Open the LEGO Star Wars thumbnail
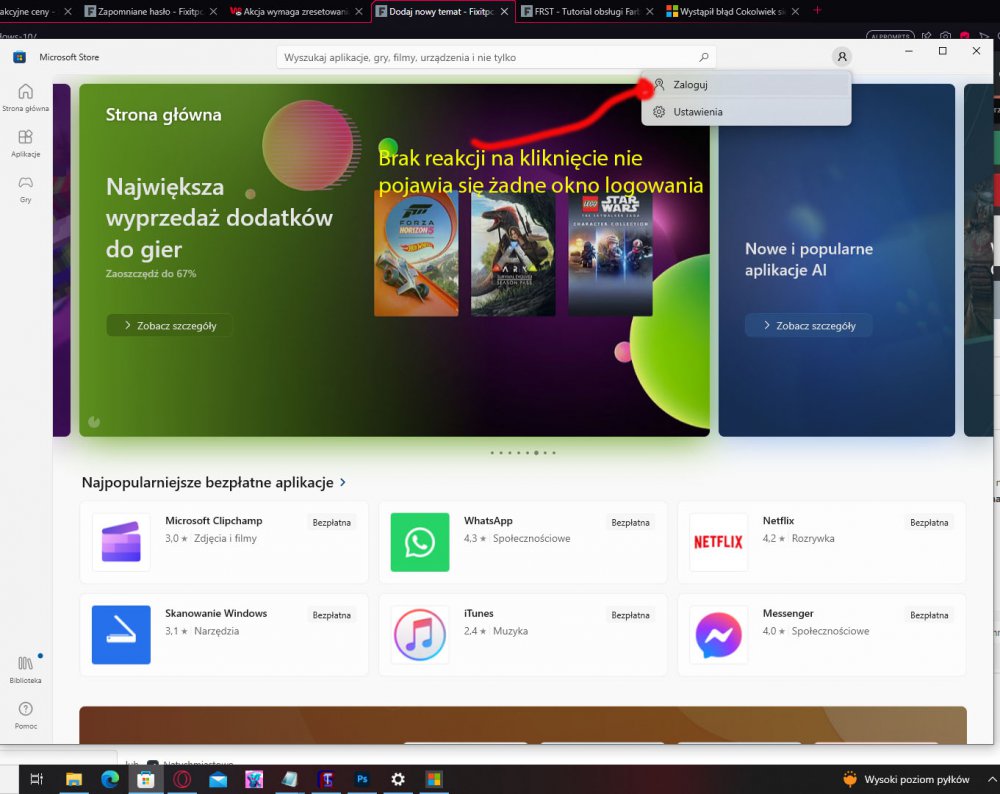1000x794 pixels. (x=610, y=252)
